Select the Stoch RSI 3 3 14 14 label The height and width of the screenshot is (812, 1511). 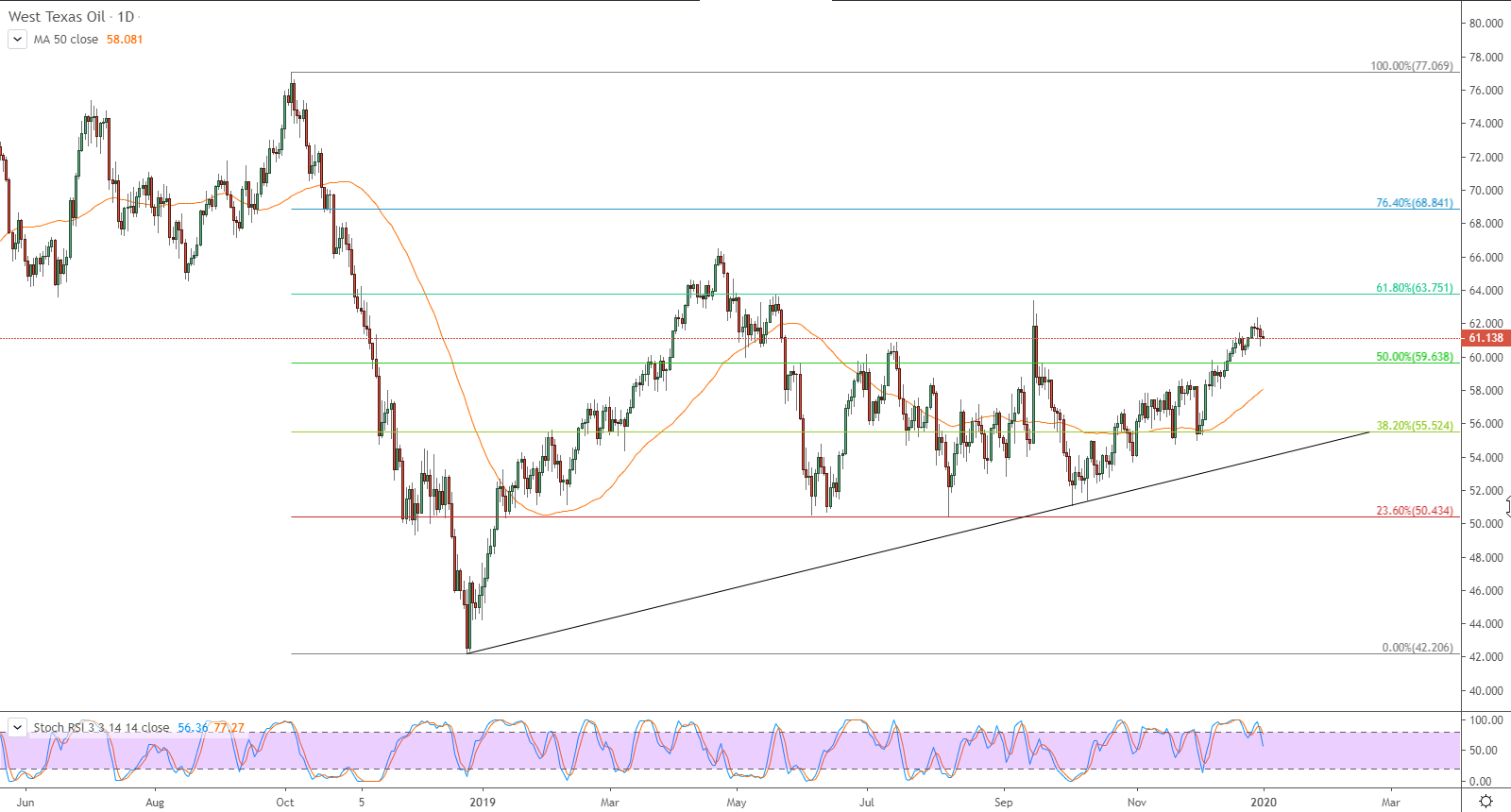(101, 728)
